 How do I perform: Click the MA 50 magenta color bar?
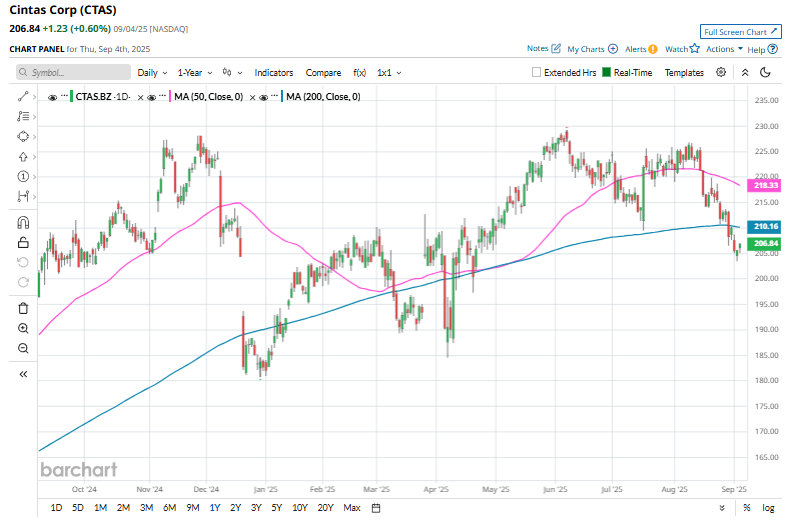(171, 96)
